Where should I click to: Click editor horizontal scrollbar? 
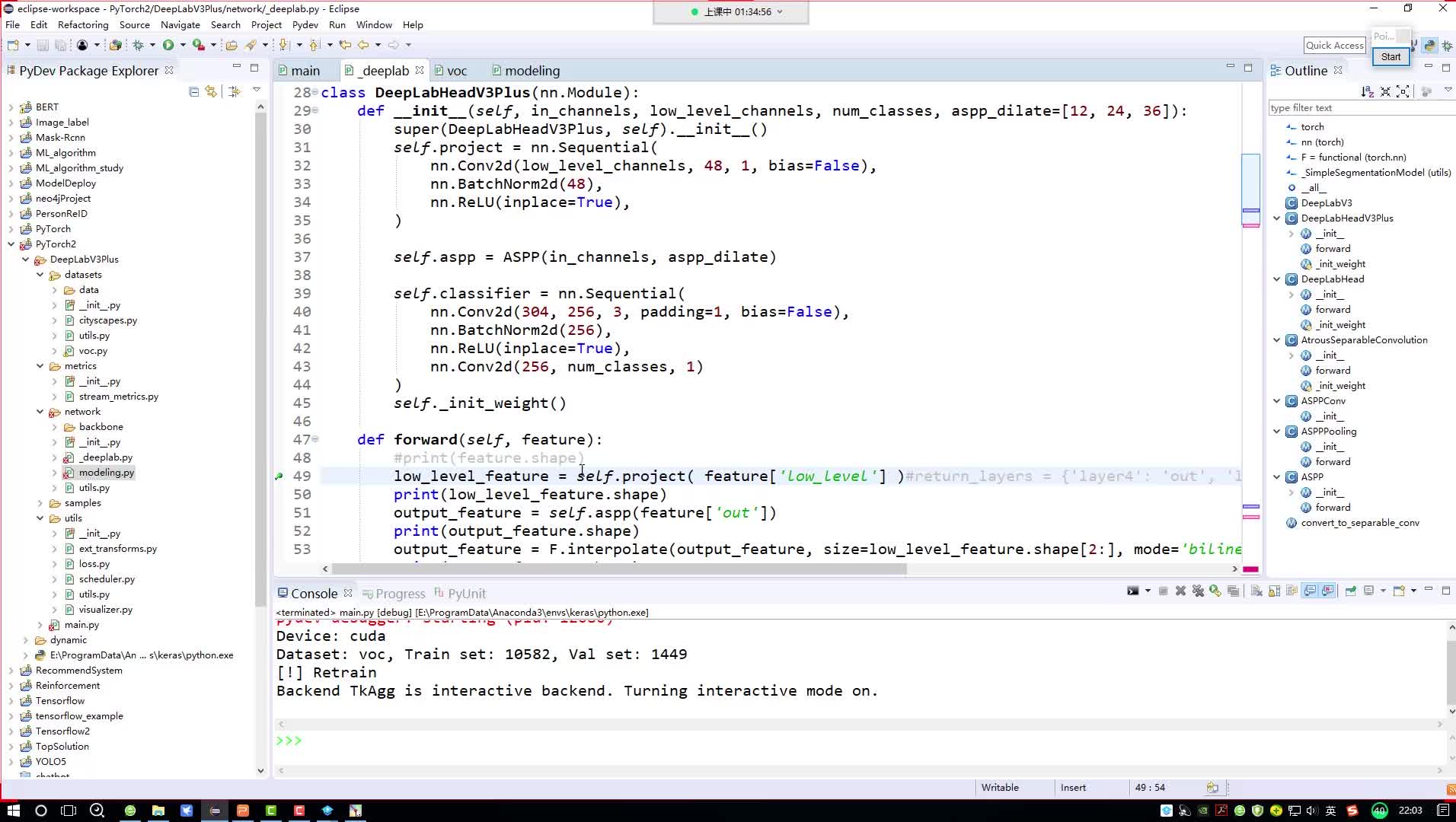click(619, 569)
